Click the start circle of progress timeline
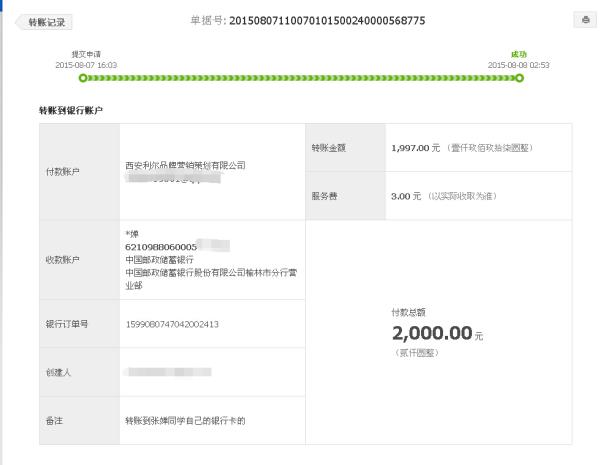This screenshot has width=600, height=465. [83, 78]
